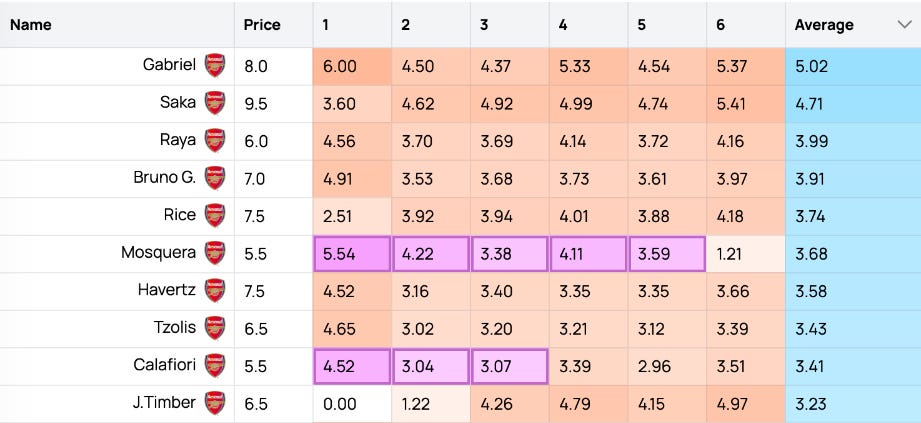This screenshot has height=423, width=921.
Task: Click Mosquera's Arsenal crest icon
Action: (x=215, y=253)
